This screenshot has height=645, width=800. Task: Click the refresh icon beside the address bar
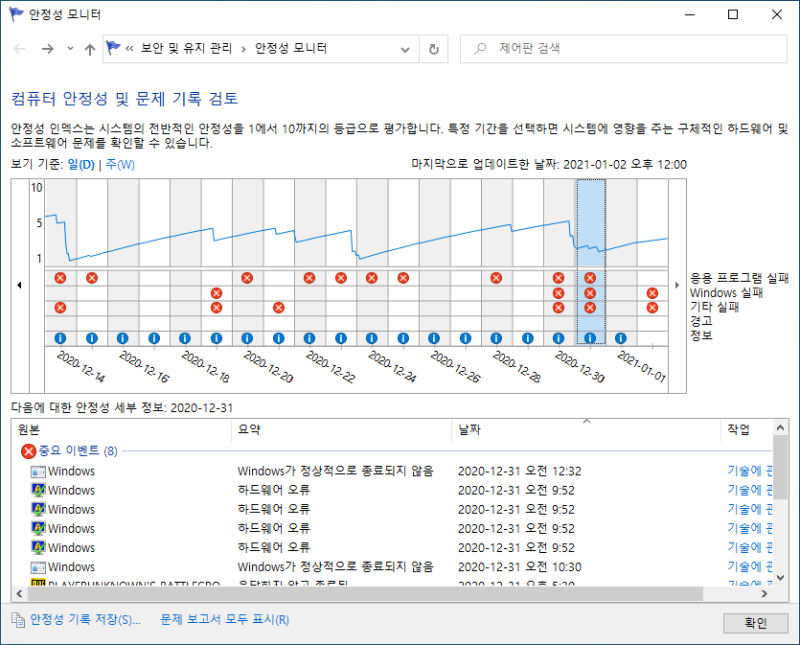(x=434, y=48)
